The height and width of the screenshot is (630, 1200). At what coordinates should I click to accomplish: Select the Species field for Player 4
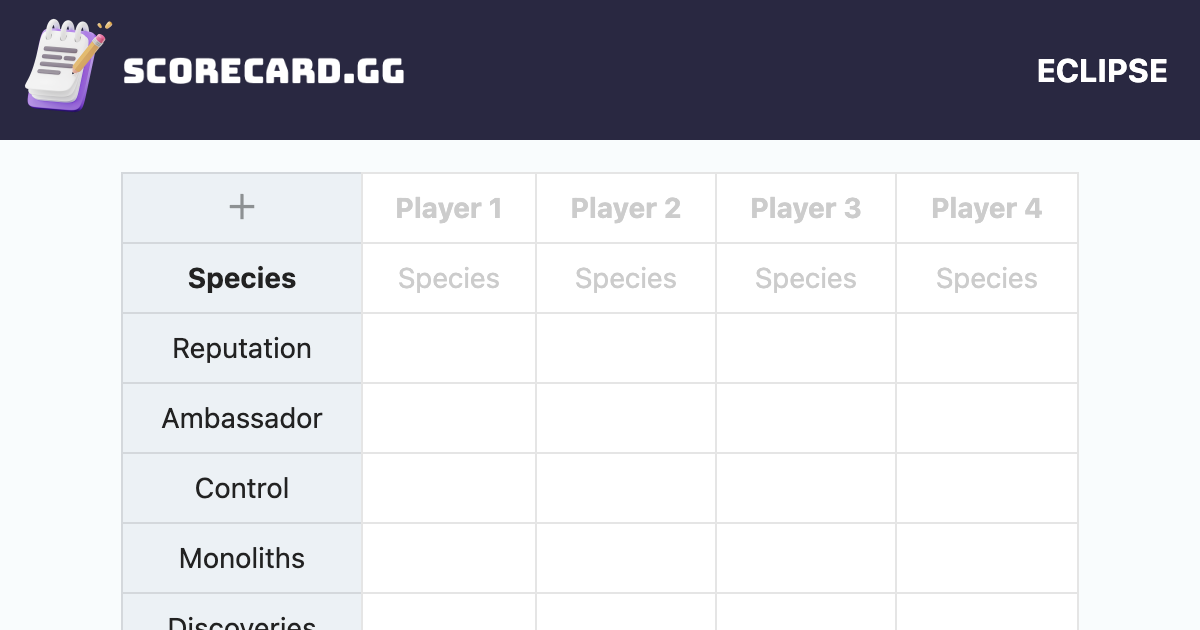[x=987, y=279]
